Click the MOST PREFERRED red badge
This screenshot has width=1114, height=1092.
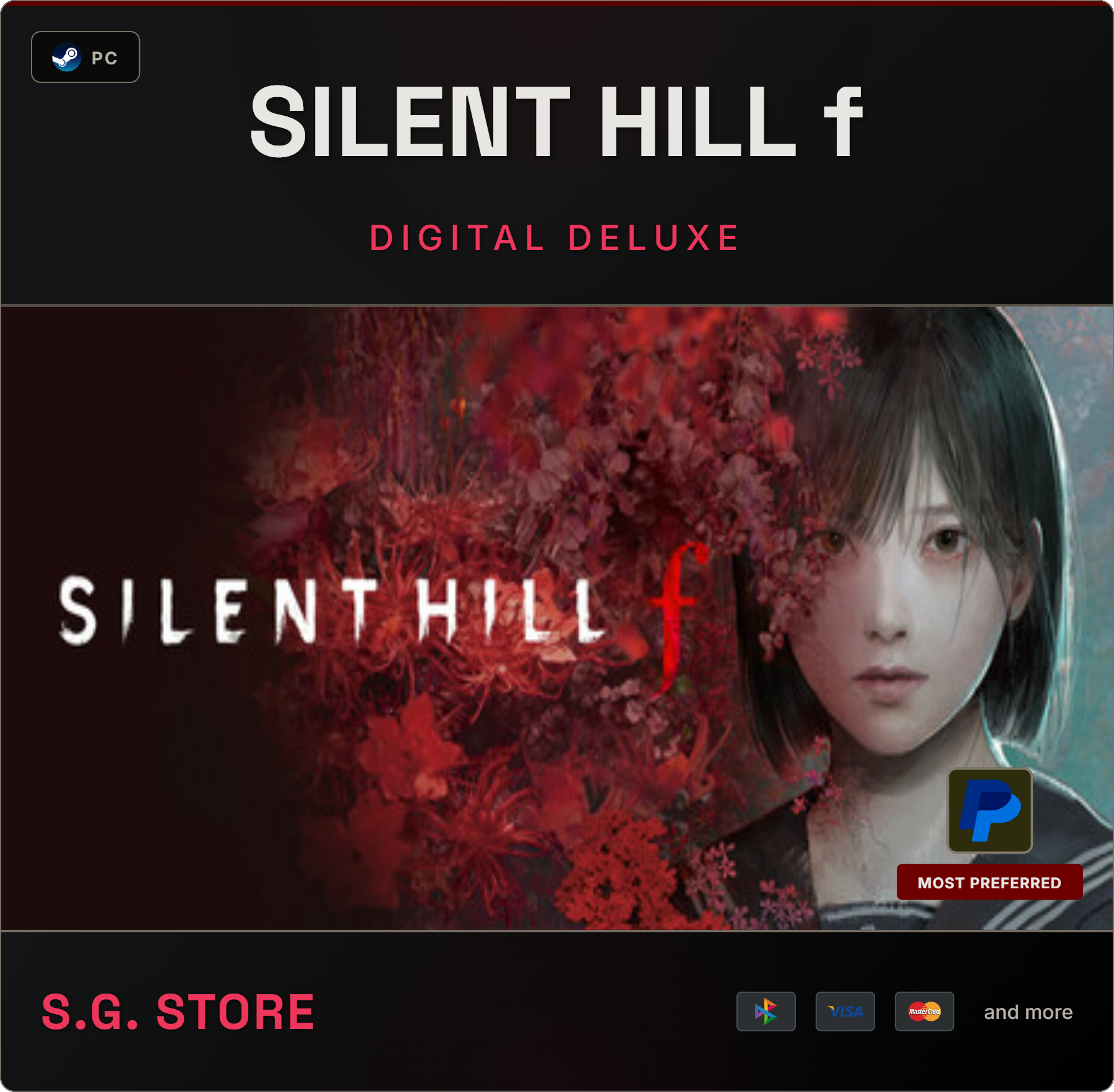coord(990,882)
